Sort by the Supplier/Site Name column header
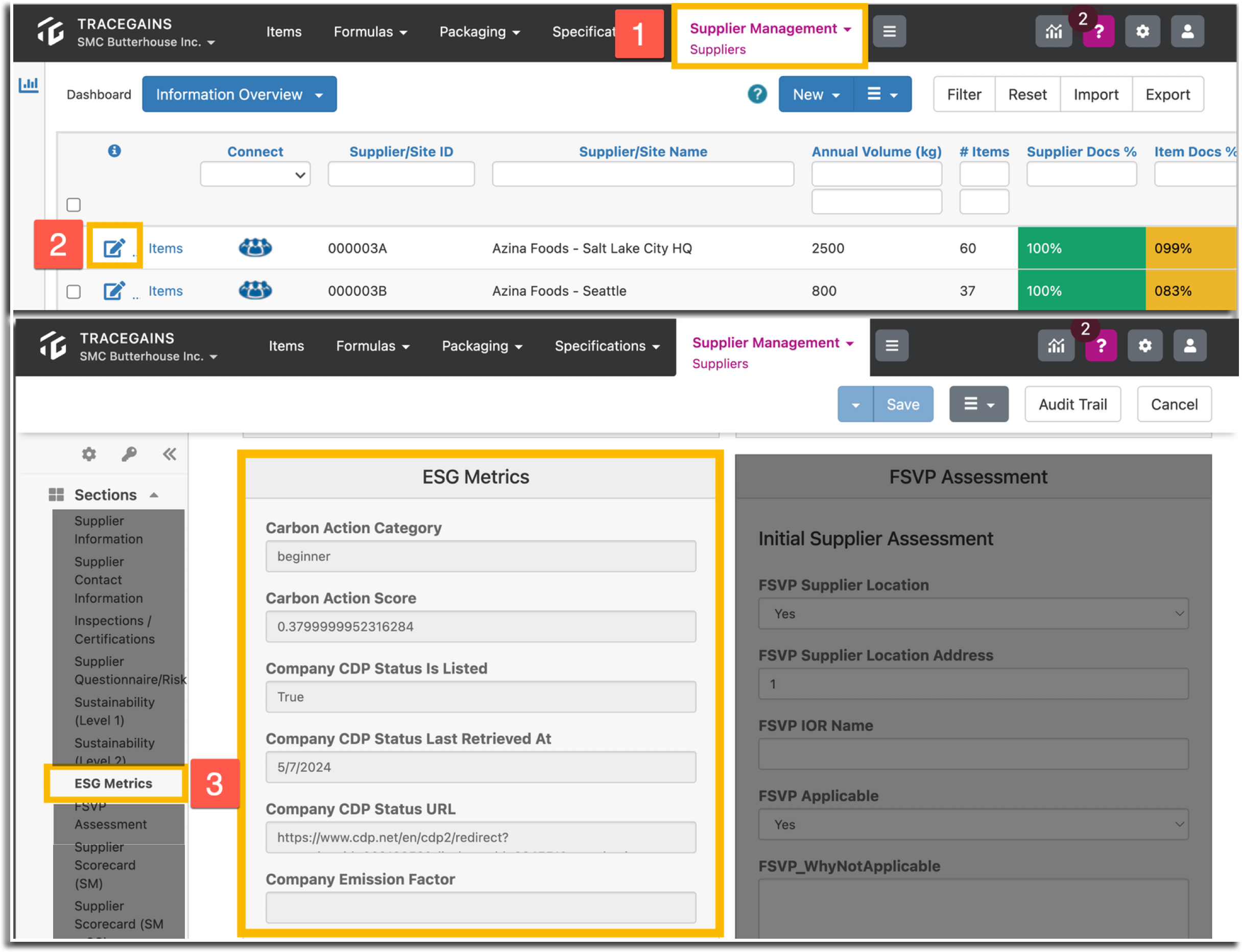1242x952 pixels. pos(643,151)
